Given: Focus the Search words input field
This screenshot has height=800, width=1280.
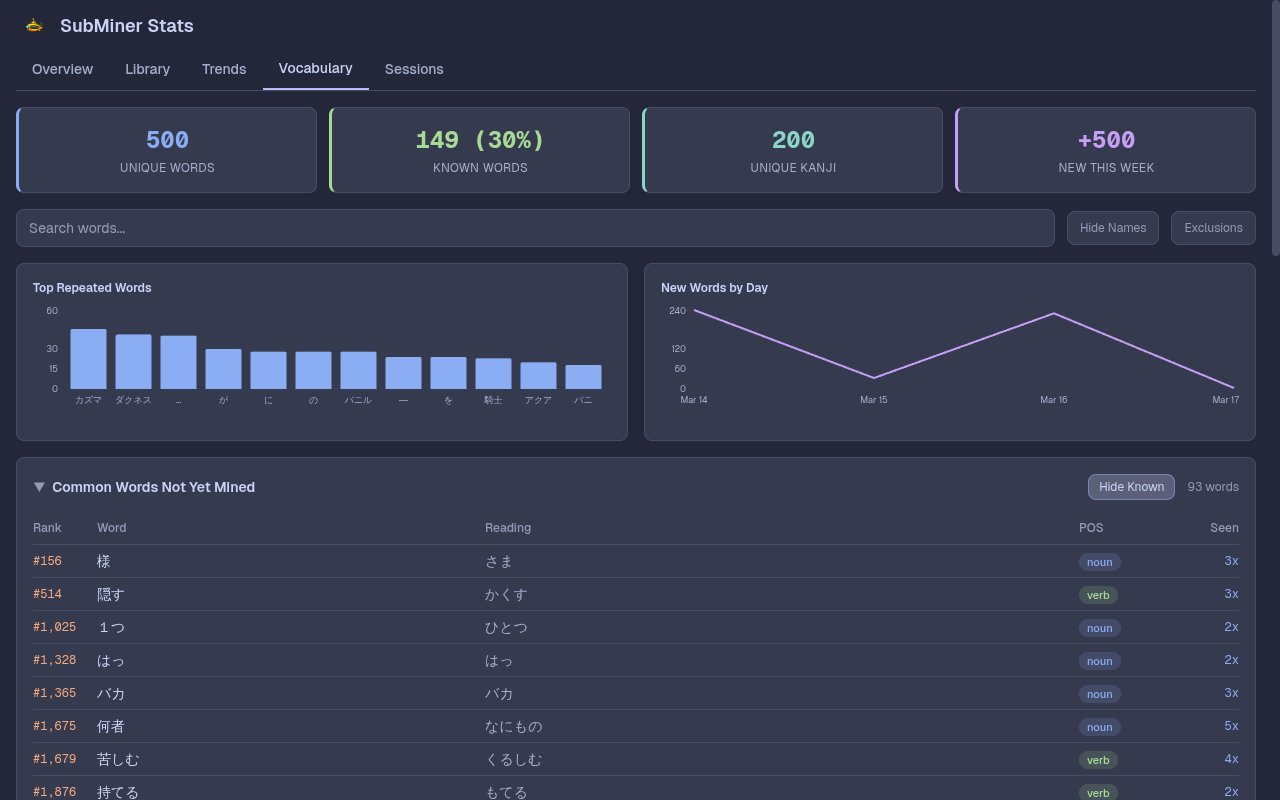Looking at the screenshot, I should pos(535,228).
